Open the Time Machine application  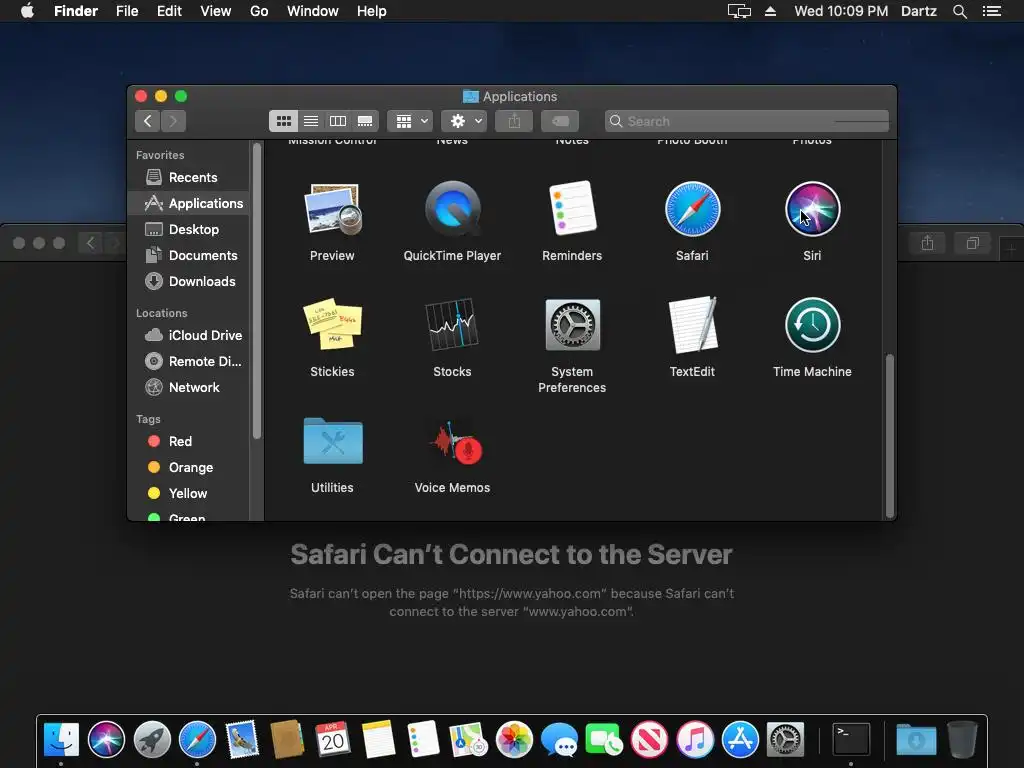812,325
